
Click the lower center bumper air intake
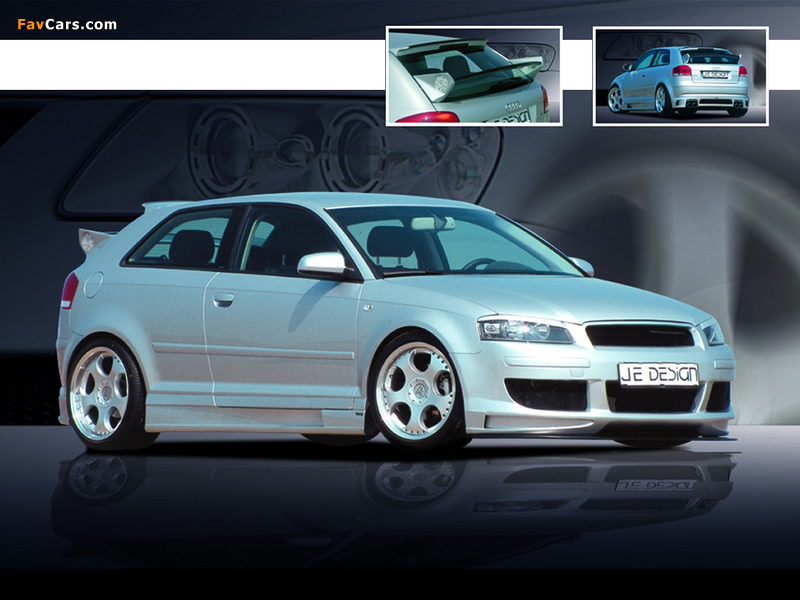click(x=654, y=396)
